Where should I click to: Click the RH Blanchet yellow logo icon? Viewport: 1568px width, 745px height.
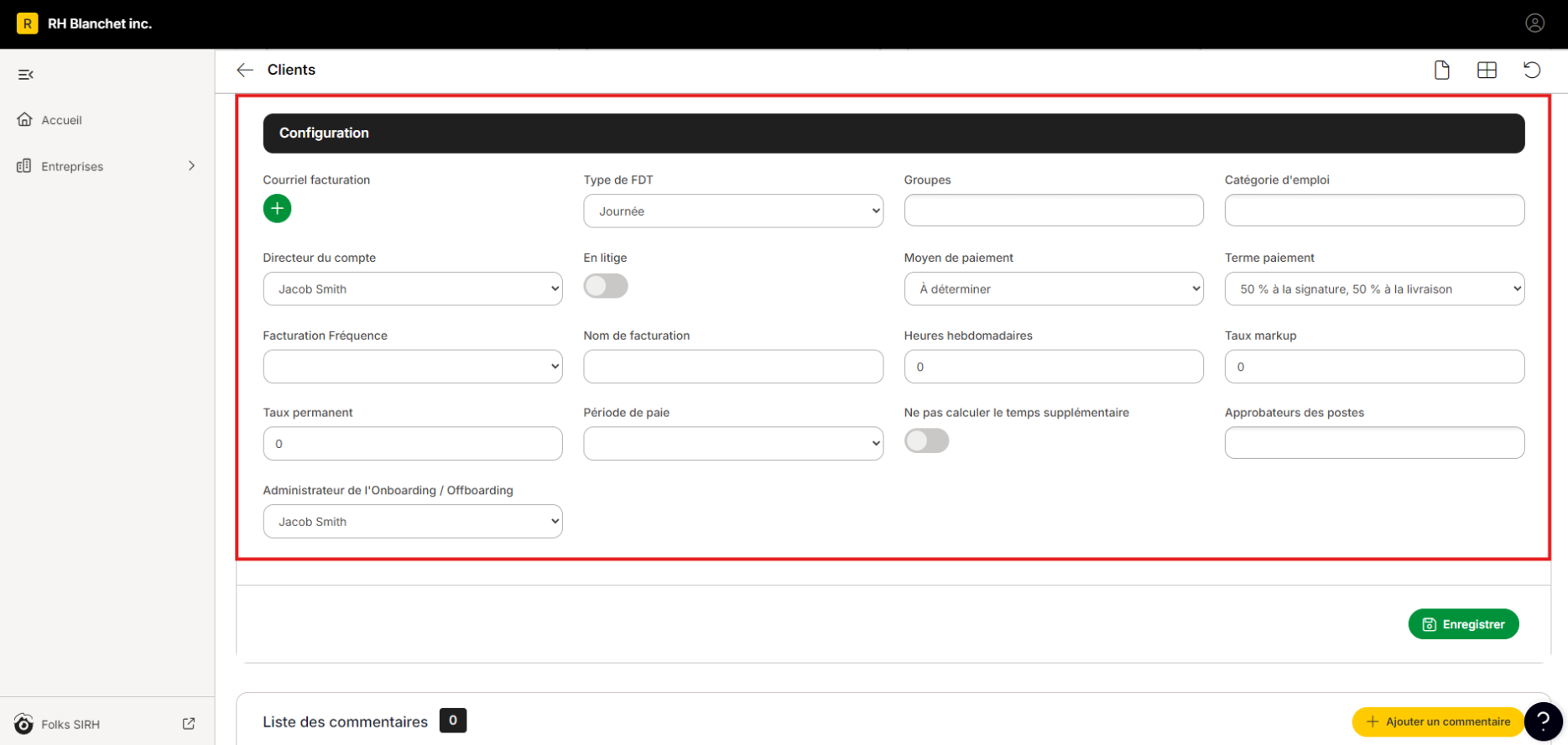pos(27,23)
